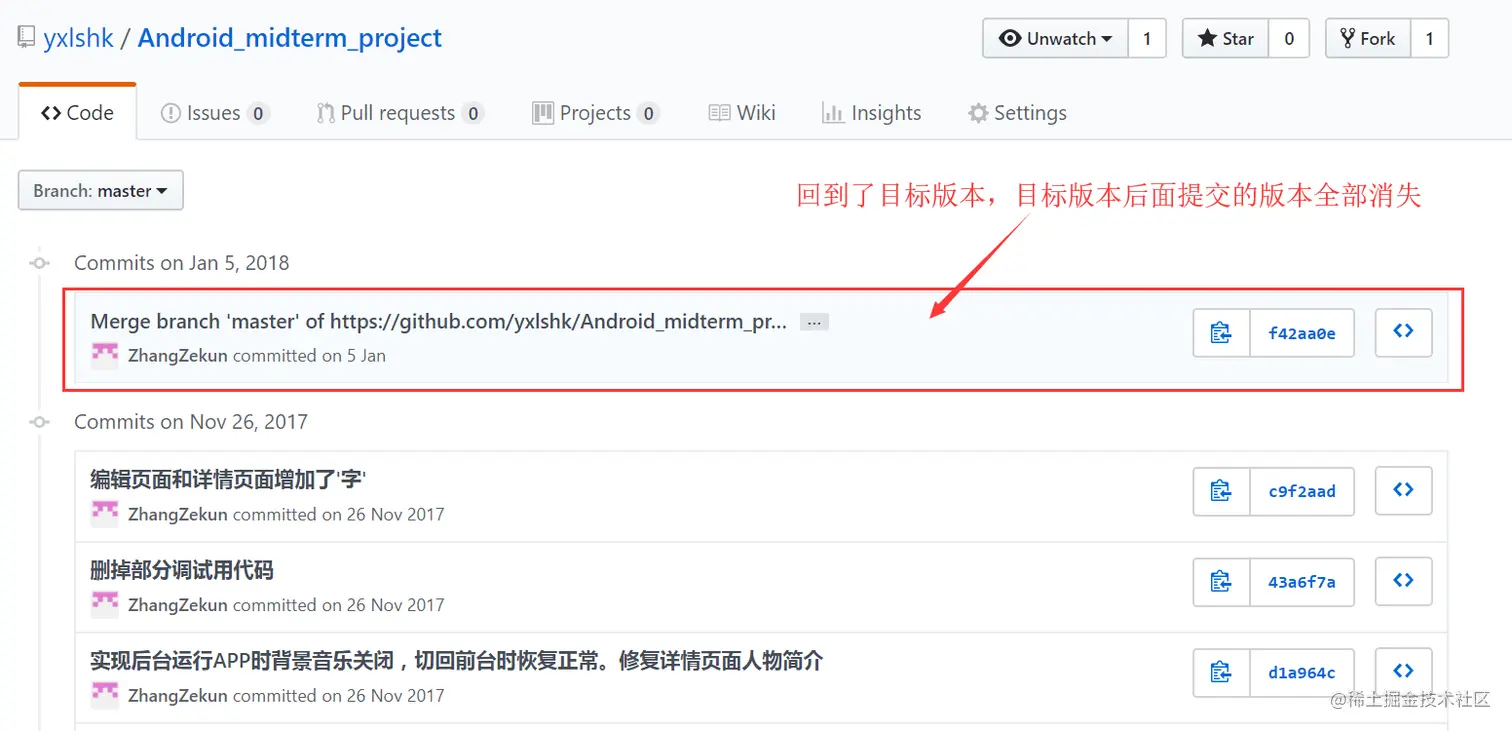Click ZhangZekun avatar on the Merge branch commit
Viewport: 1512px width, 731px height.
105,355
